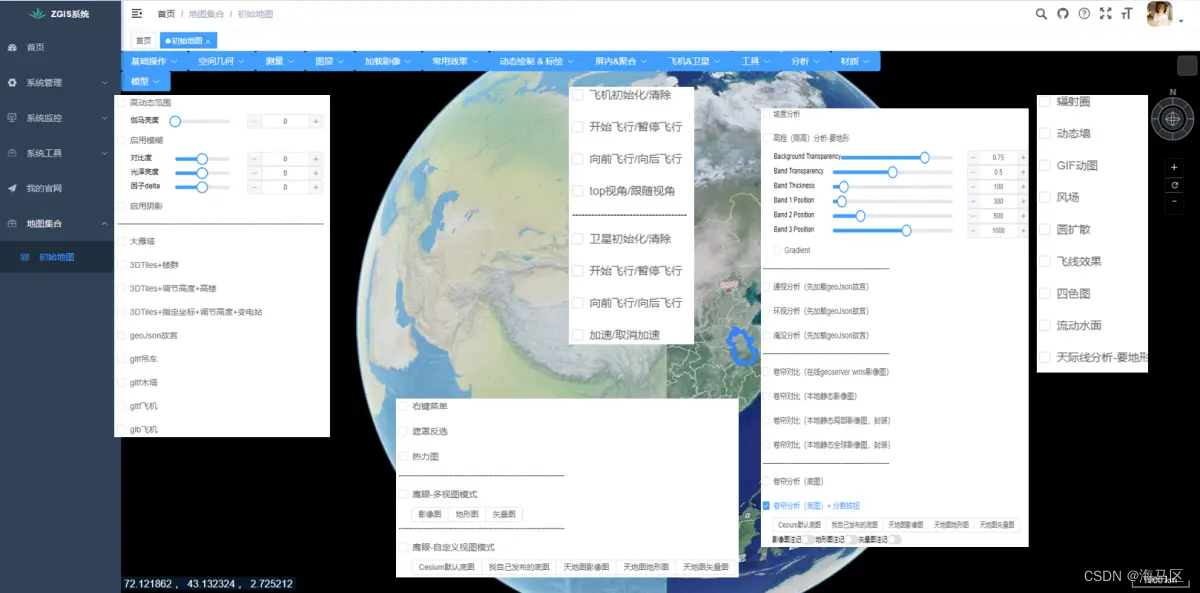
Task: Click the compass navigation control
Action: (x=1173, y=119)
